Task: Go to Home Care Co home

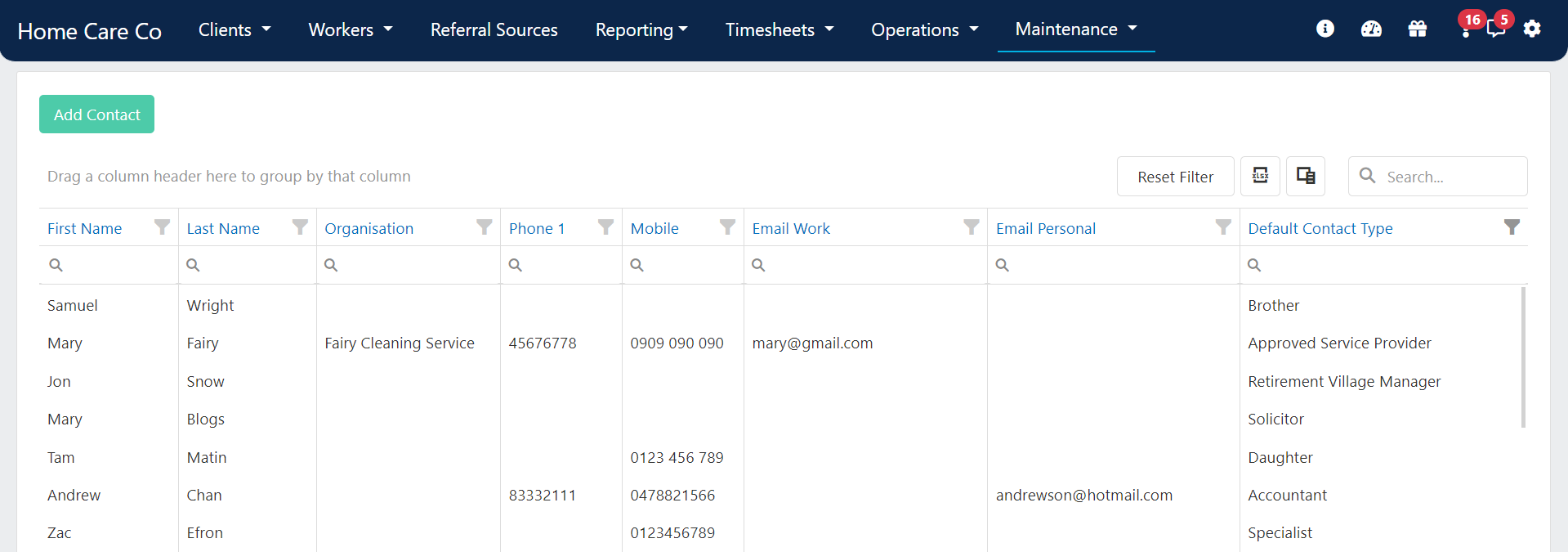Action: (90, 31)
